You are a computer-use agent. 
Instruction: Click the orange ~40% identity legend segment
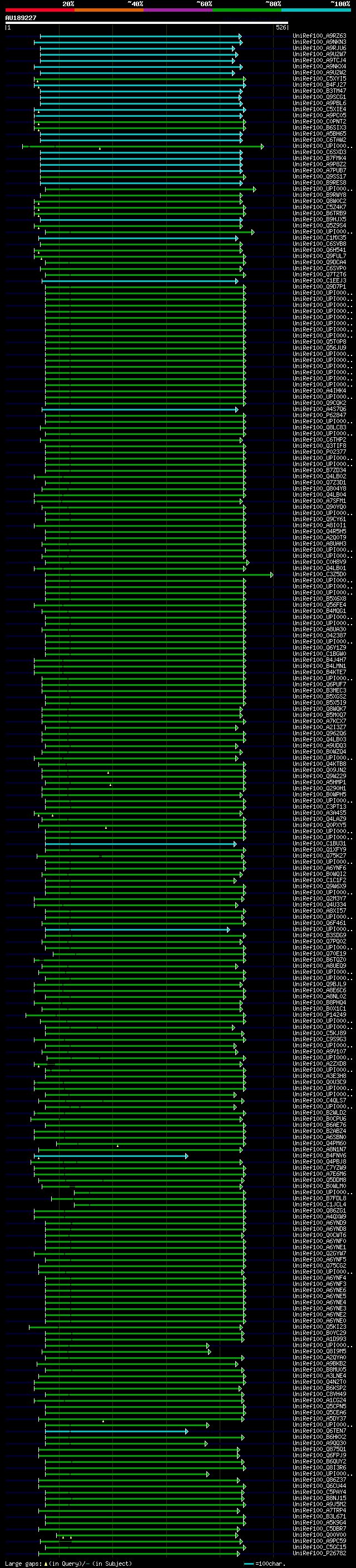click(109, 10)
